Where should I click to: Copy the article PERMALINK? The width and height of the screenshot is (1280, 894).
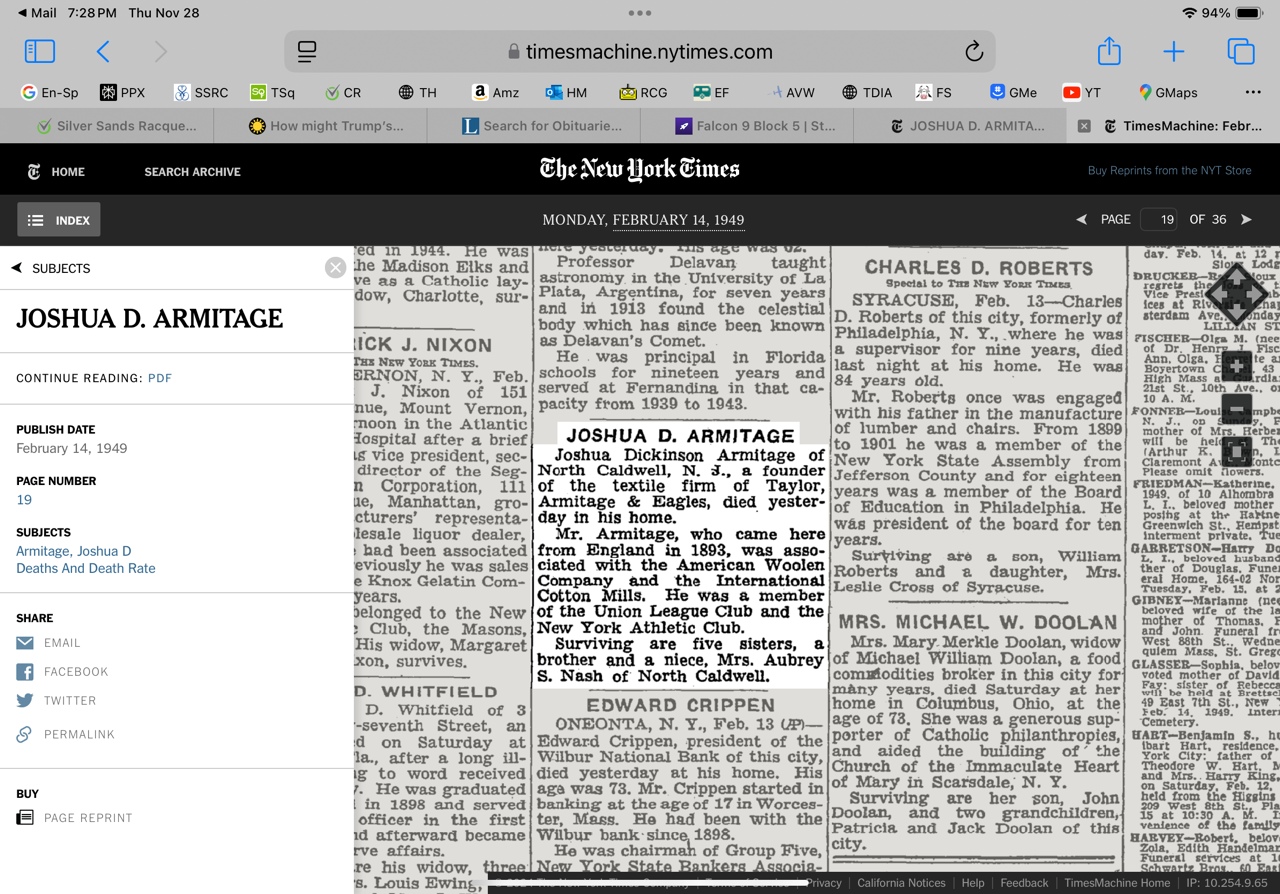click(65, 734)
